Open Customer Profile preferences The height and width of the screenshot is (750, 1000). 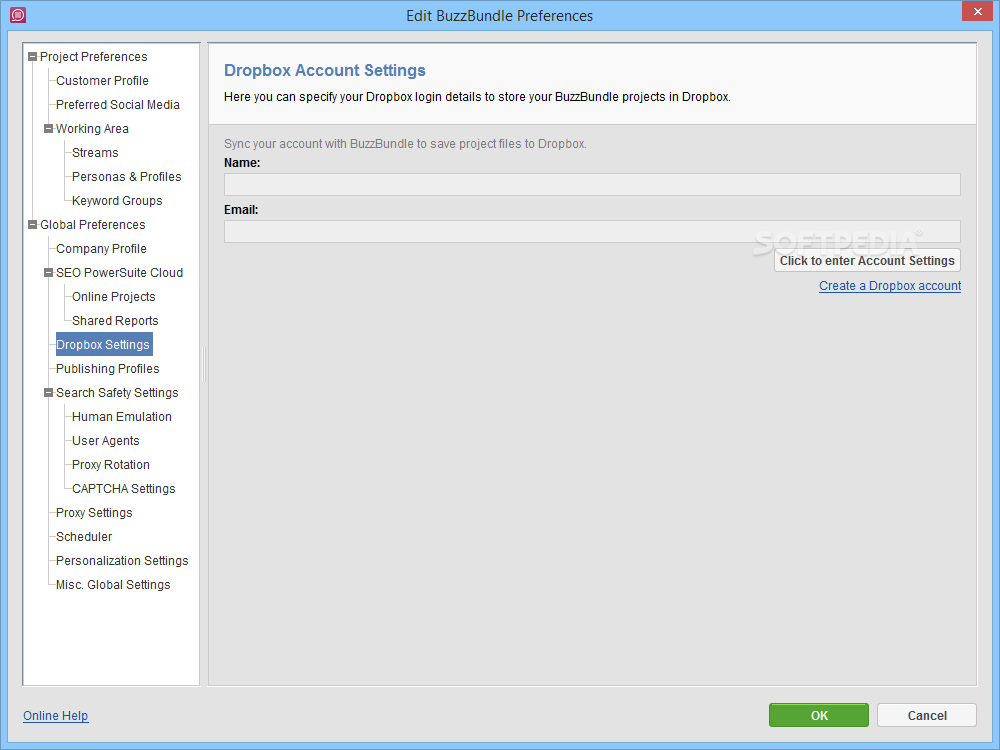(x=102, y=80)
